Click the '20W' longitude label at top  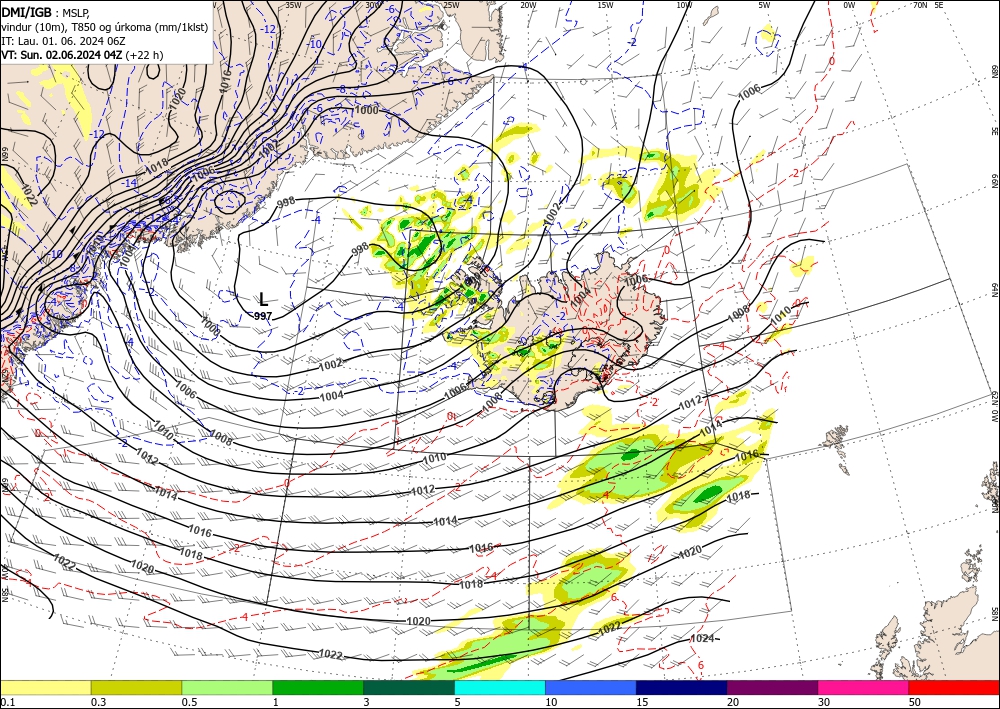tap(528, 5)
